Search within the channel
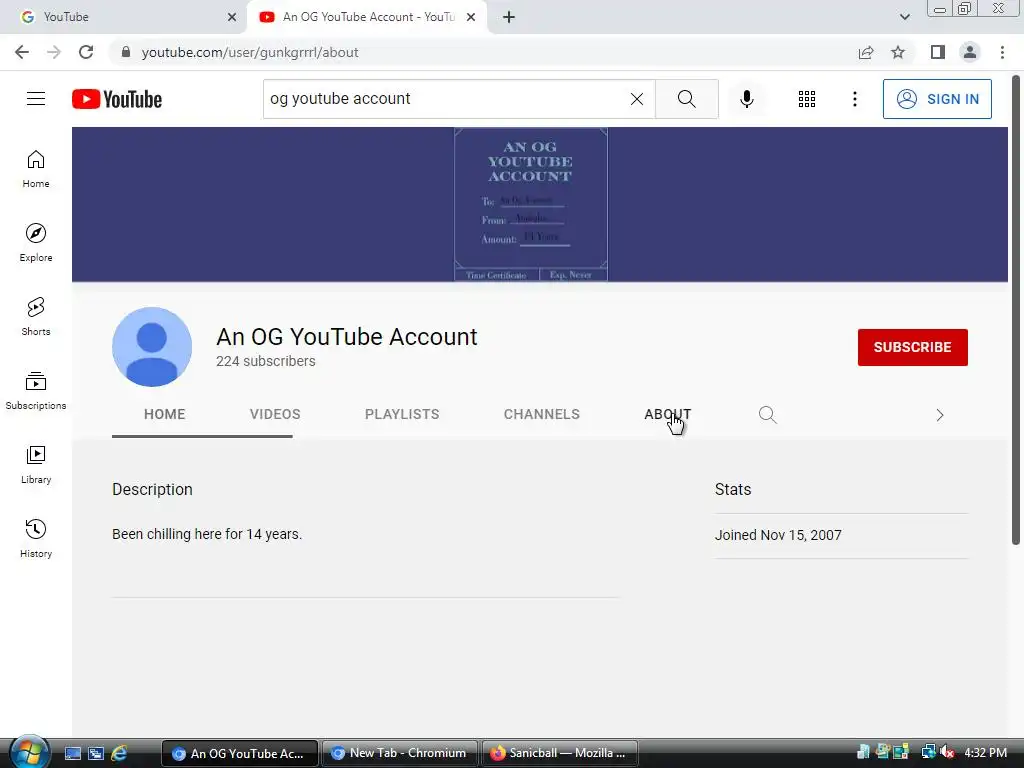This screenshot has width=1024, height=768. (x=767, y=415)
